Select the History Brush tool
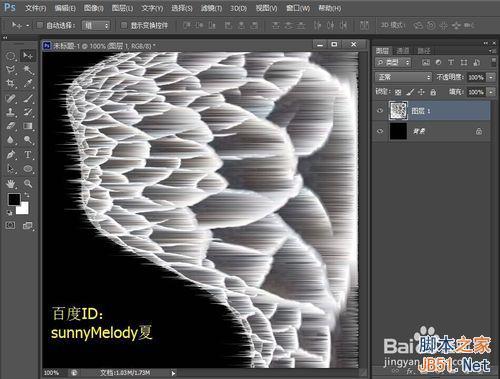 (28, 112)
